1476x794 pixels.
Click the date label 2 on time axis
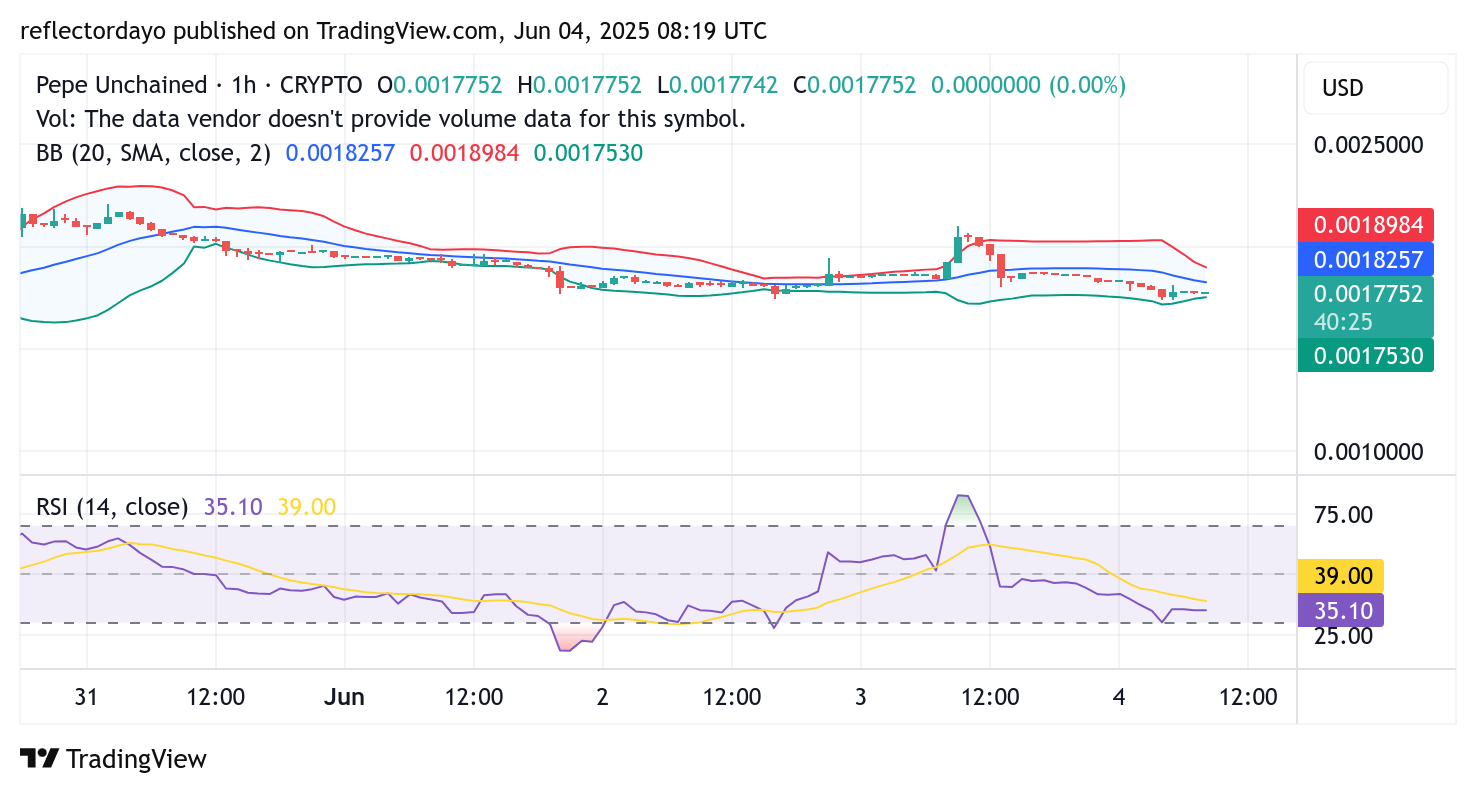point(602,697)
